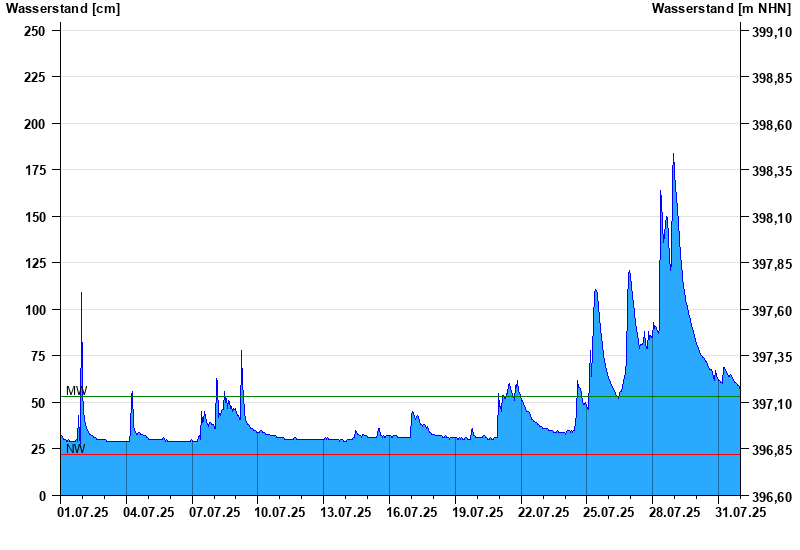Viewport: 800px width, 550px height.
Task: Click the date label 25.07.25
Action: click(x=609, y=512)
